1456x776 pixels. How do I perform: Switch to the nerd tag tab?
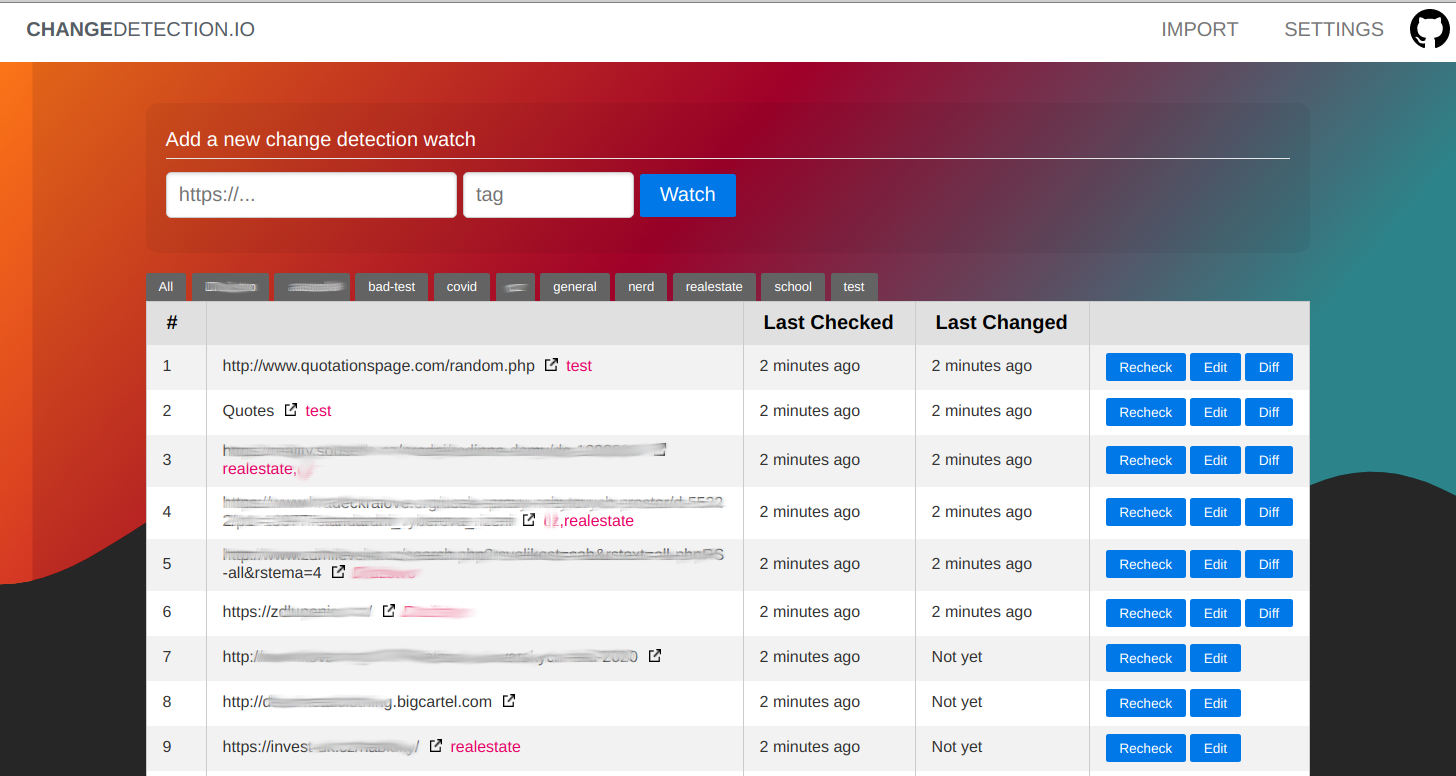coord(641,287)
